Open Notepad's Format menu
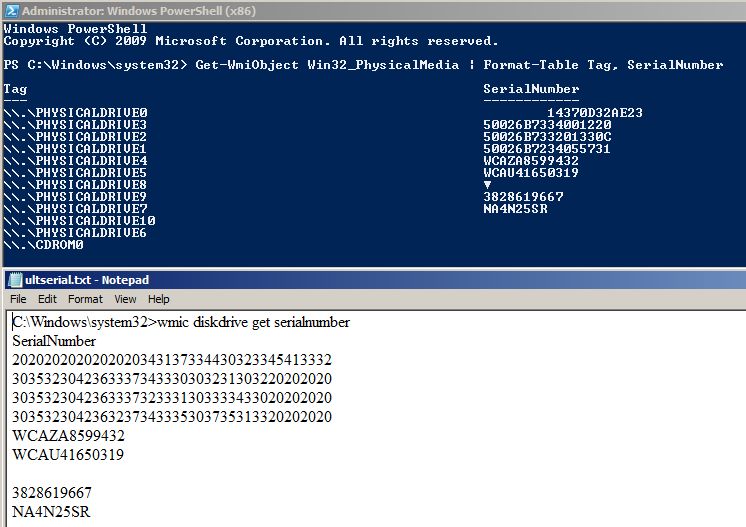This screenshot has width=746, height=527. coord(85,299)
